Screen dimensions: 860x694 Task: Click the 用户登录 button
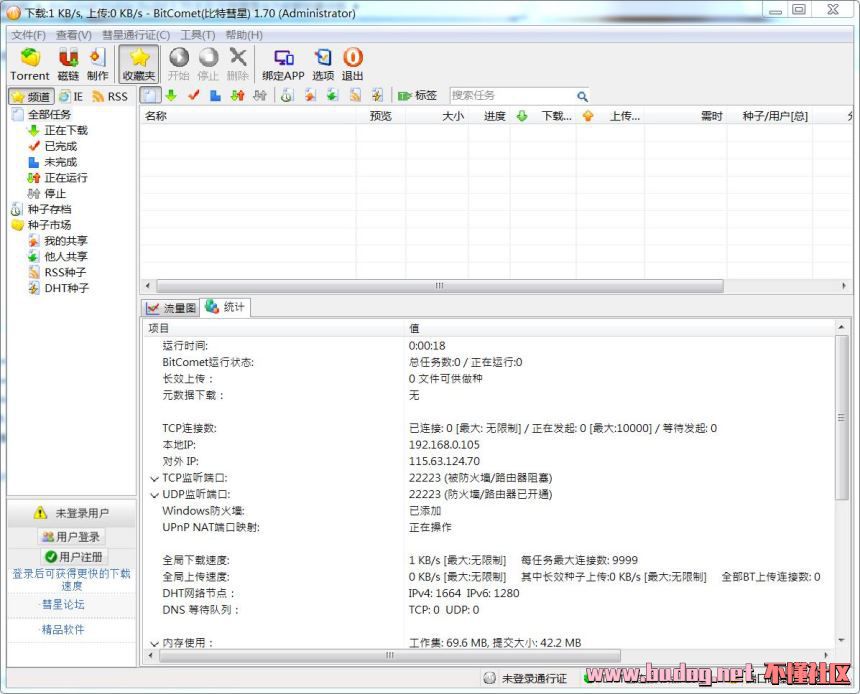pyautogui.click(x=71, y=537)
